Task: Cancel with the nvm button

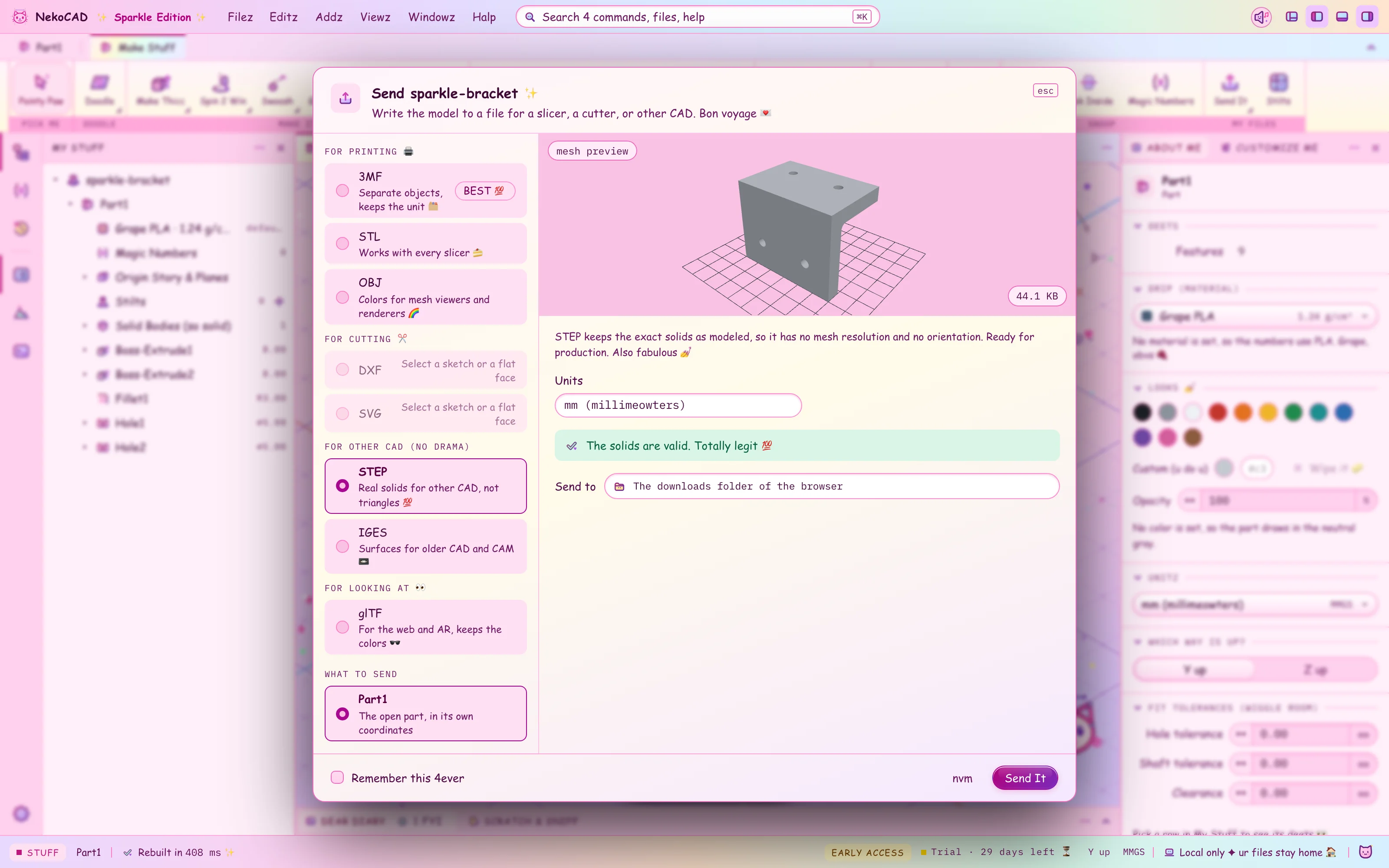Action: tap(962, 779)
